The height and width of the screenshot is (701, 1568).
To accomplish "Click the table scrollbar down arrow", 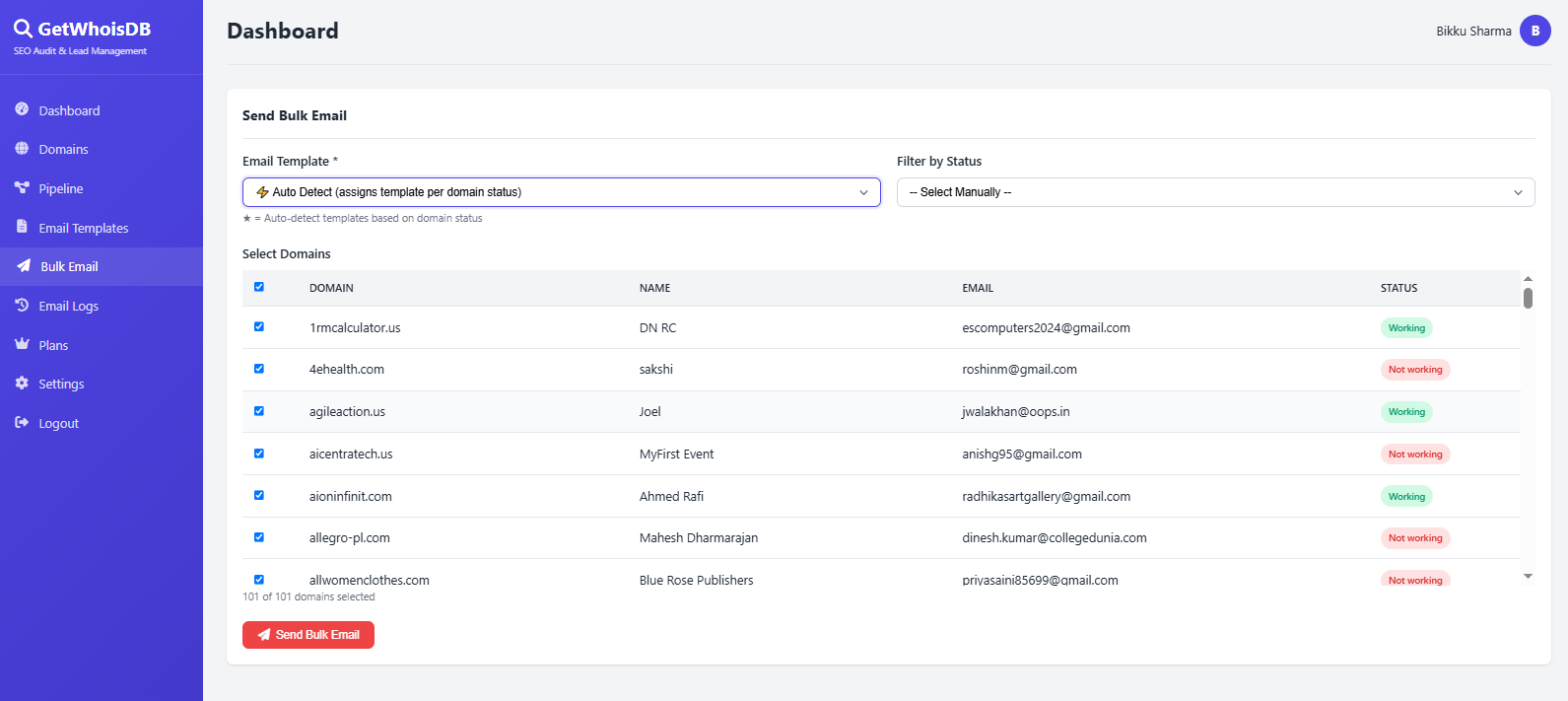I will (1528, 577).
